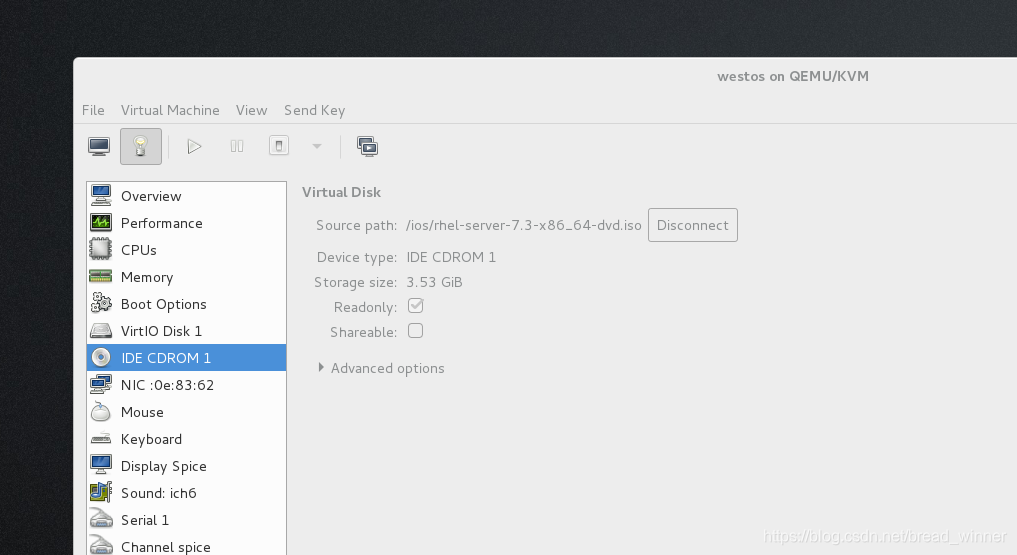The width and height of the screenshot is (1017, 555).
Task: Click the Keyboard device icon
Action: tap(101, 439)
